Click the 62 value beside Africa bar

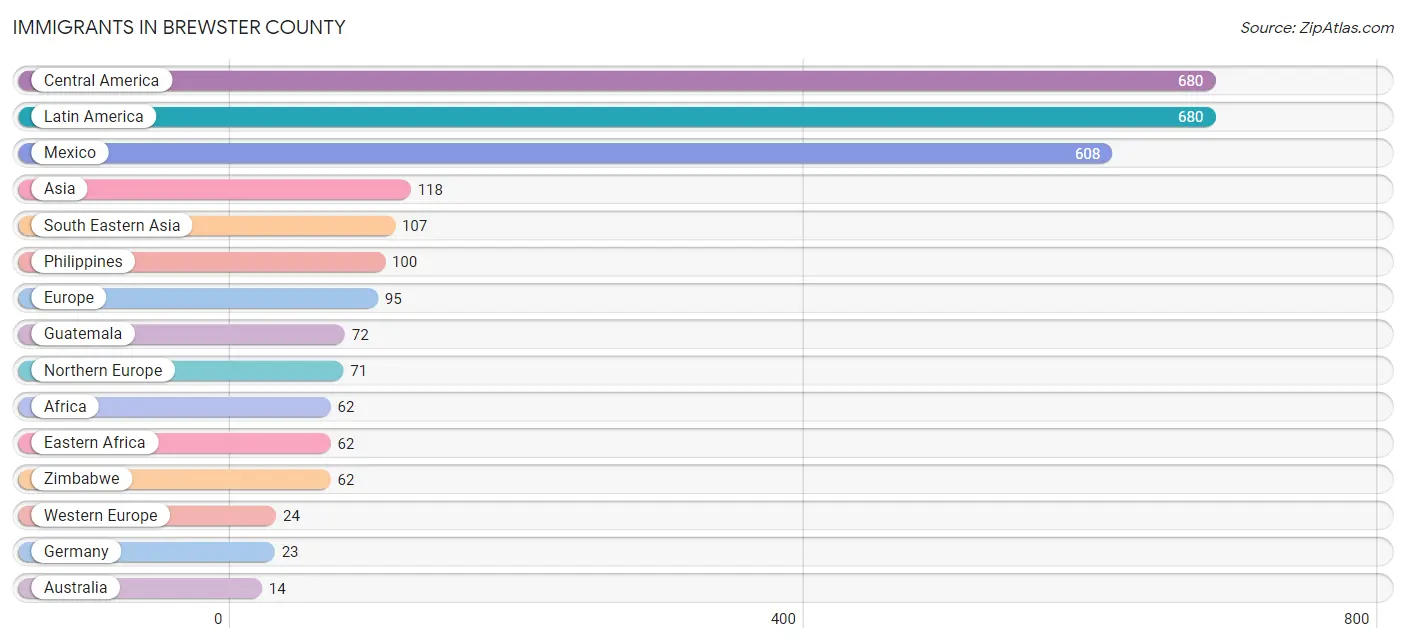point(346,407)
